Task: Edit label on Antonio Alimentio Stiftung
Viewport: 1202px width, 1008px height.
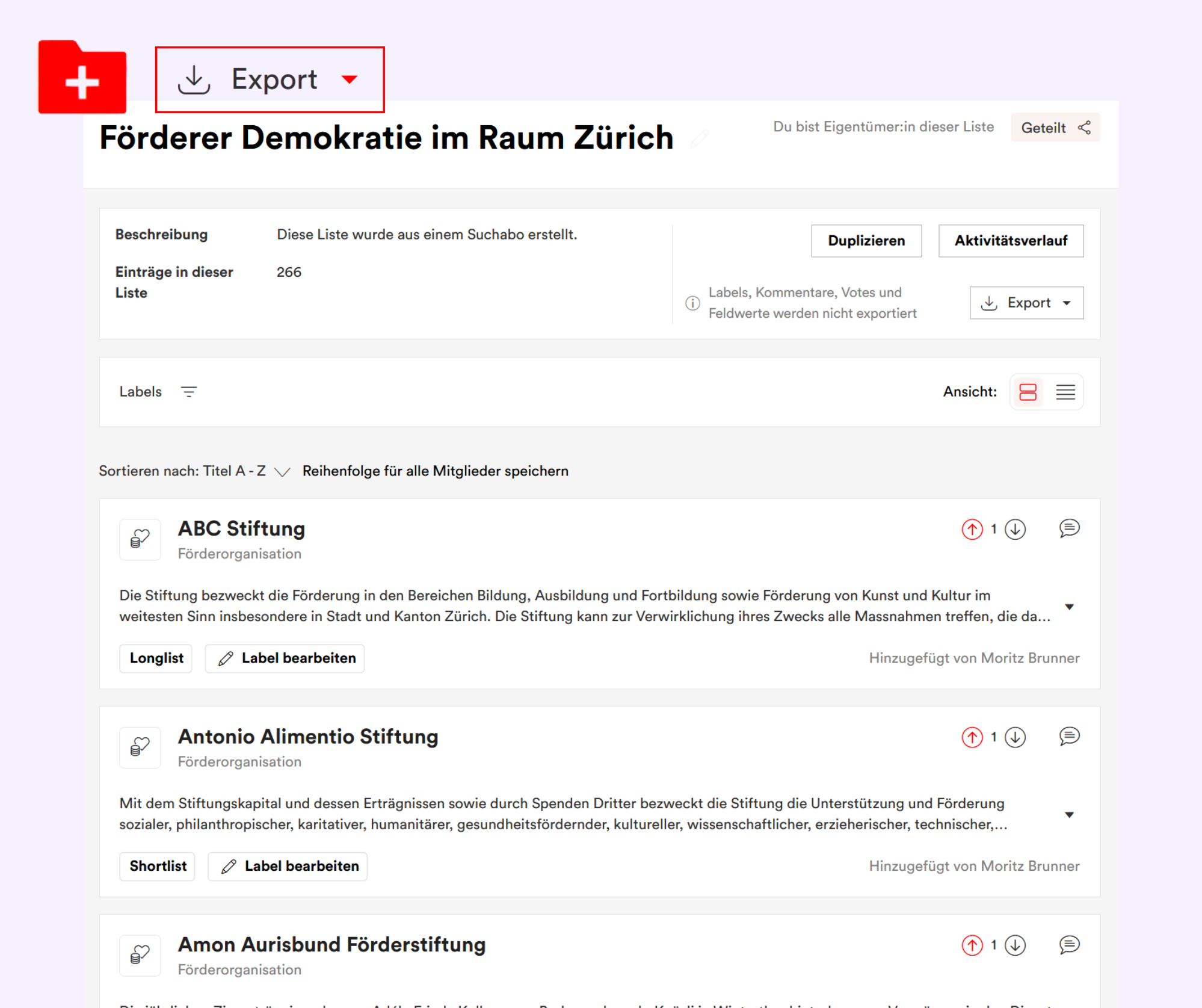Action: point(288,867)
